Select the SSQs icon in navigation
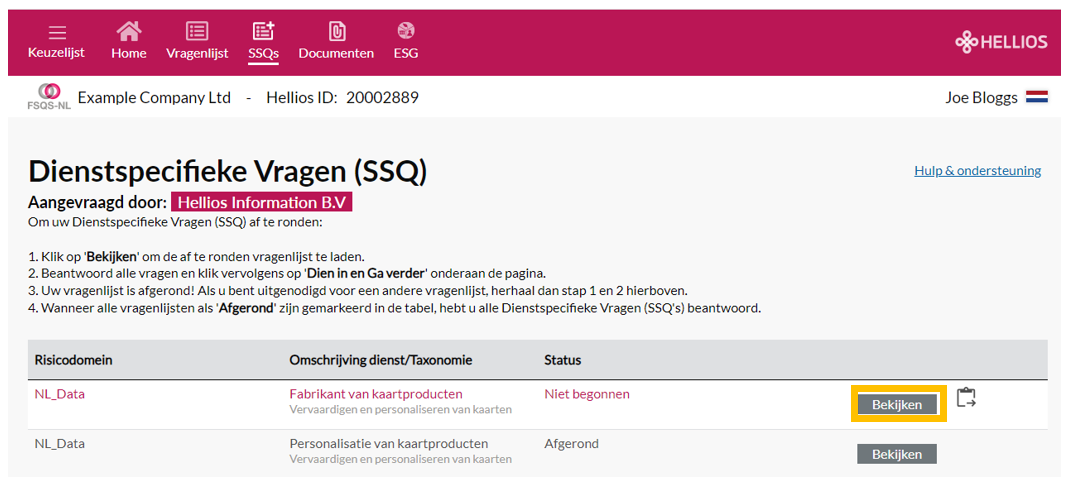The height and width of the screenshot is (489, 1068). click(264, 31)
